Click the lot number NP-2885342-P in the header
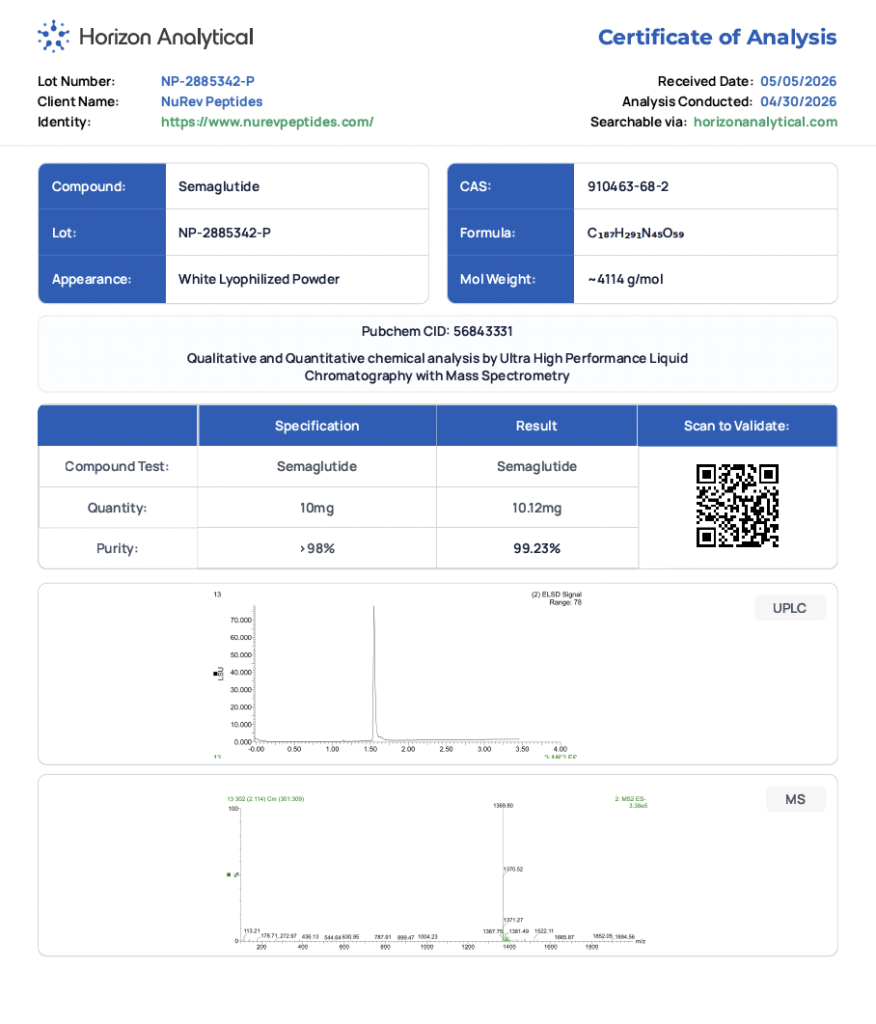 point(208,82)
